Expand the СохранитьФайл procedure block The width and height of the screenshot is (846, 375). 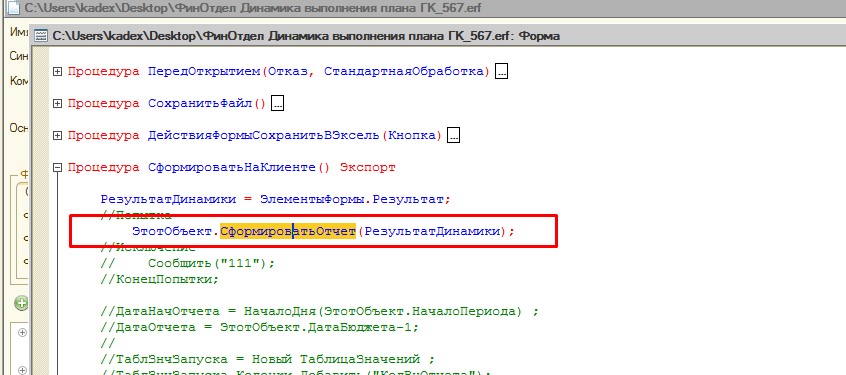point(57,104)
